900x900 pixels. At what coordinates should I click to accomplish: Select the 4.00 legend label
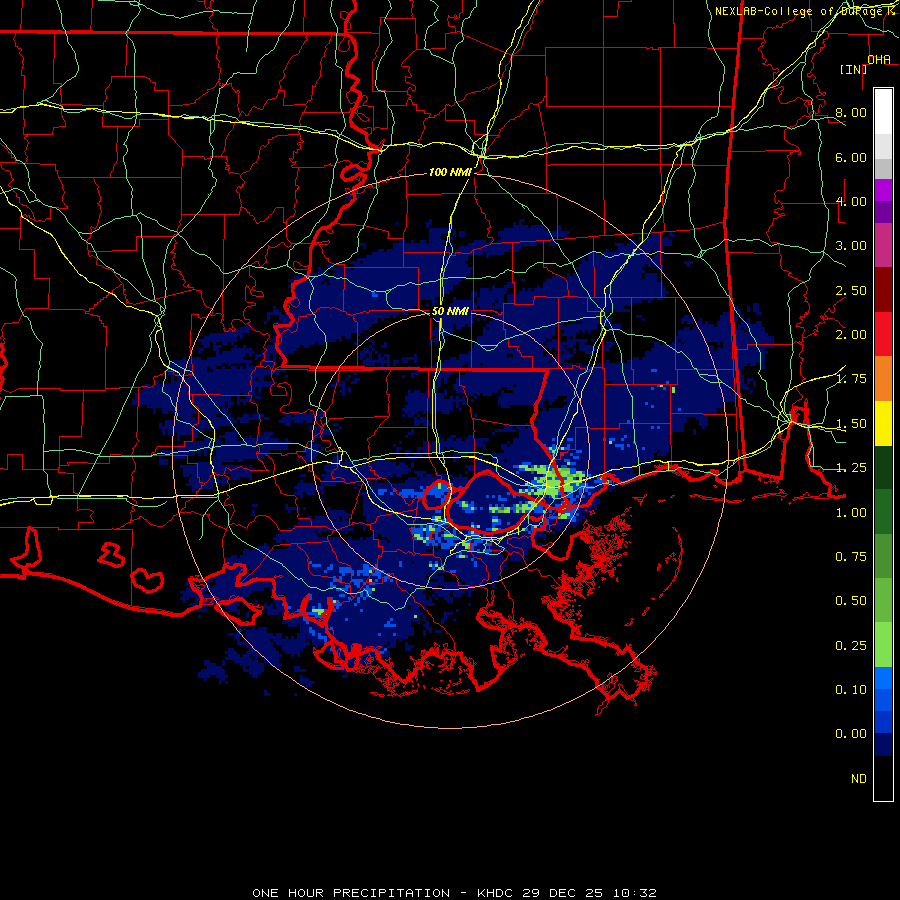coord(851,201)
